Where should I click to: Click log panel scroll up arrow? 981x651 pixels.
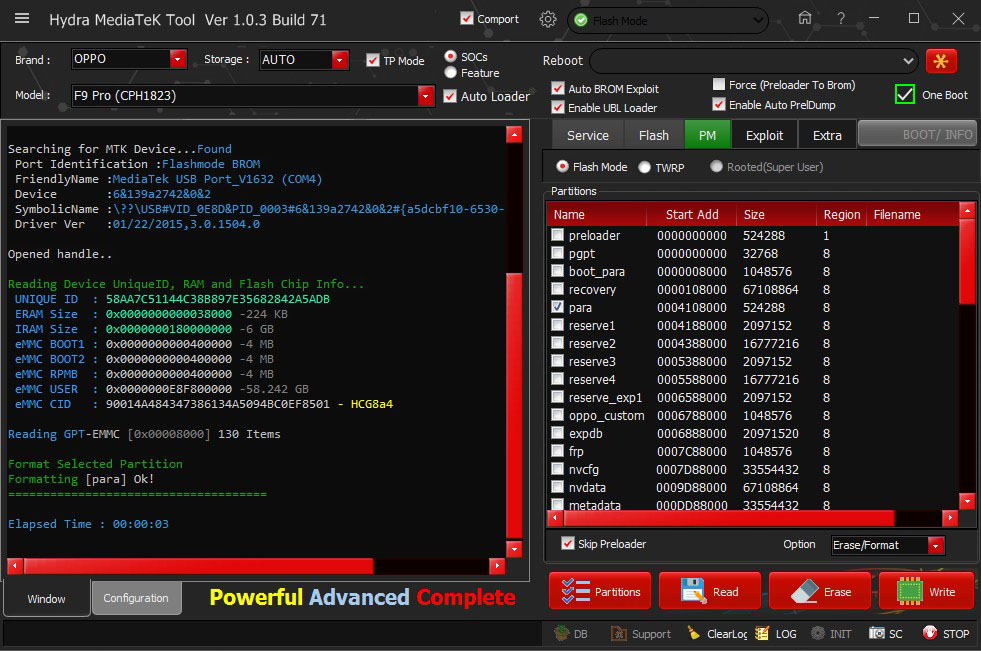pyautogui.click(x=514, y=134)
